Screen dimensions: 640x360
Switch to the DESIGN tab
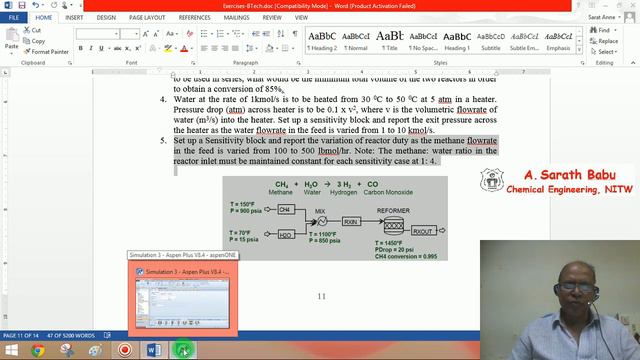point(106,18)
